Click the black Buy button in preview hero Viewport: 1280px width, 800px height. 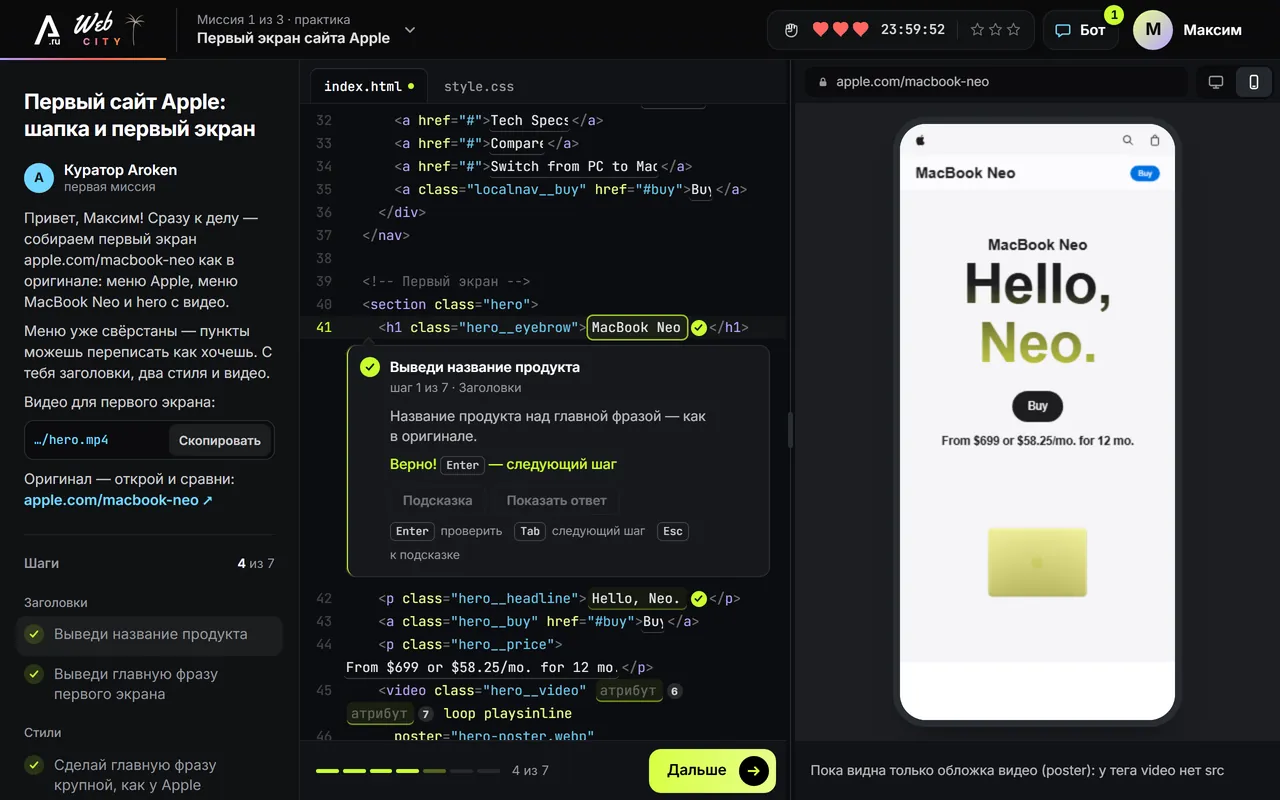[x=1037, y=406]
